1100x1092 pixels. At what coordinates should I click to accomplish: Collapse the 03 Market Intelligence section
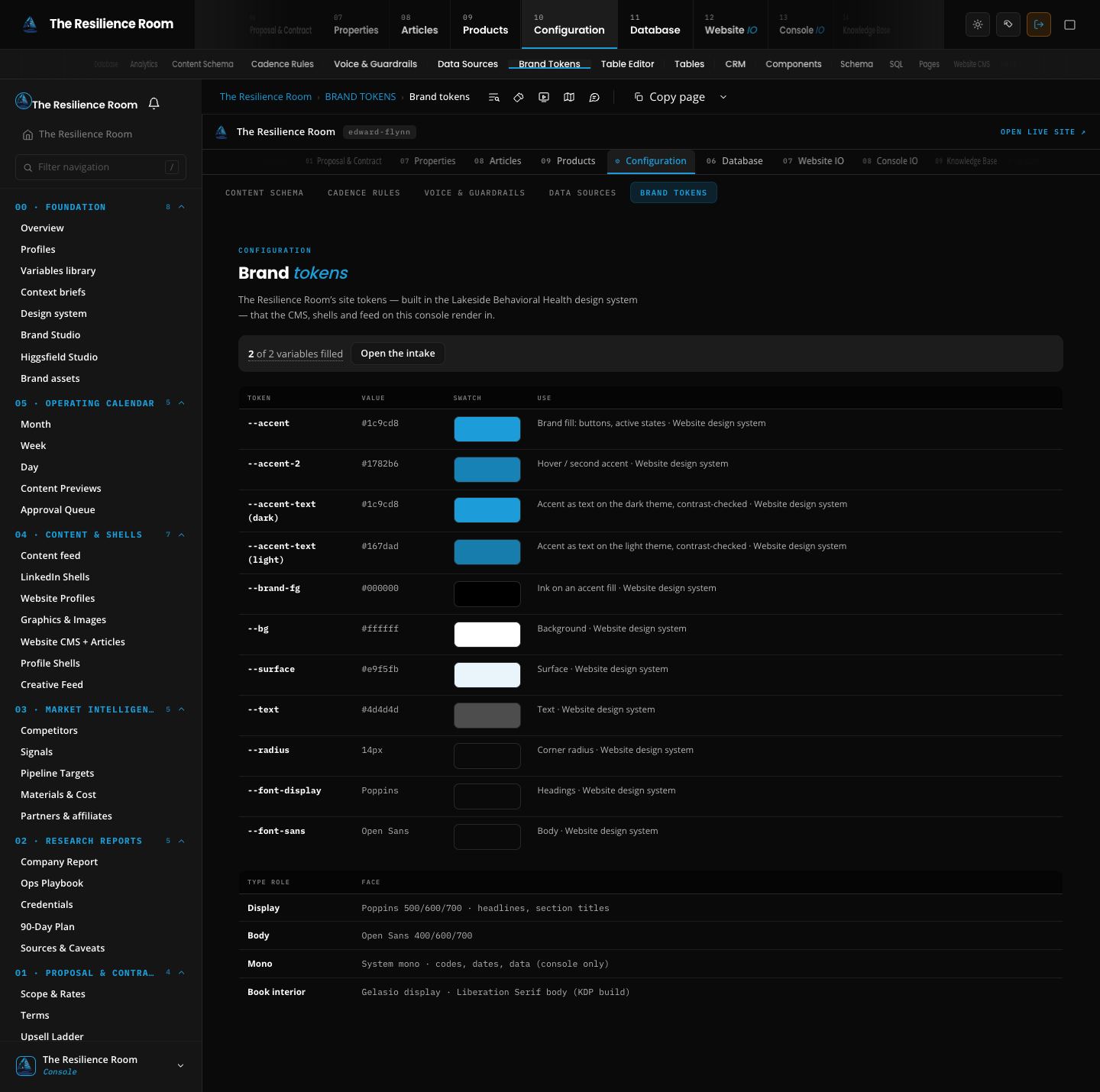181,709
